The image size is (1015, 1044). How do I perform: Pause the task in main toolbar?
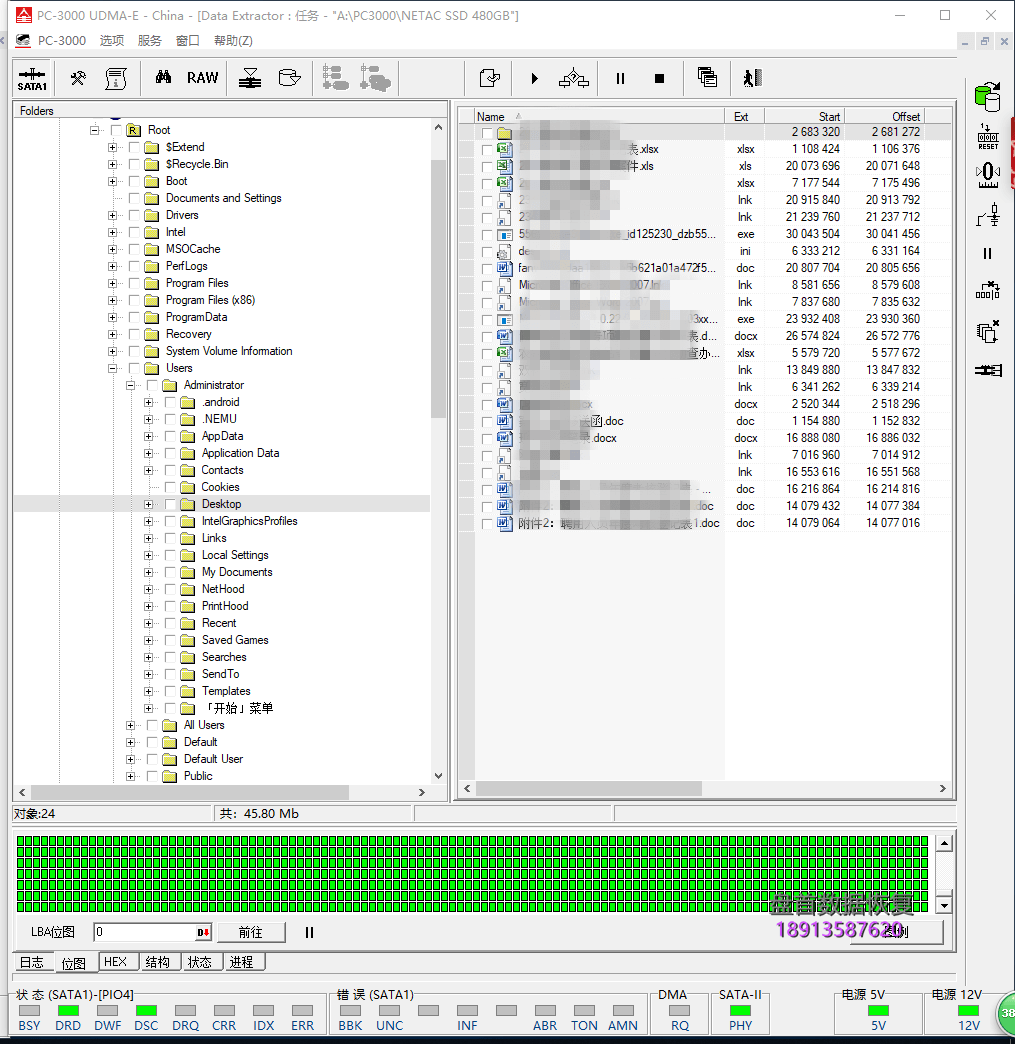[620, 79]
